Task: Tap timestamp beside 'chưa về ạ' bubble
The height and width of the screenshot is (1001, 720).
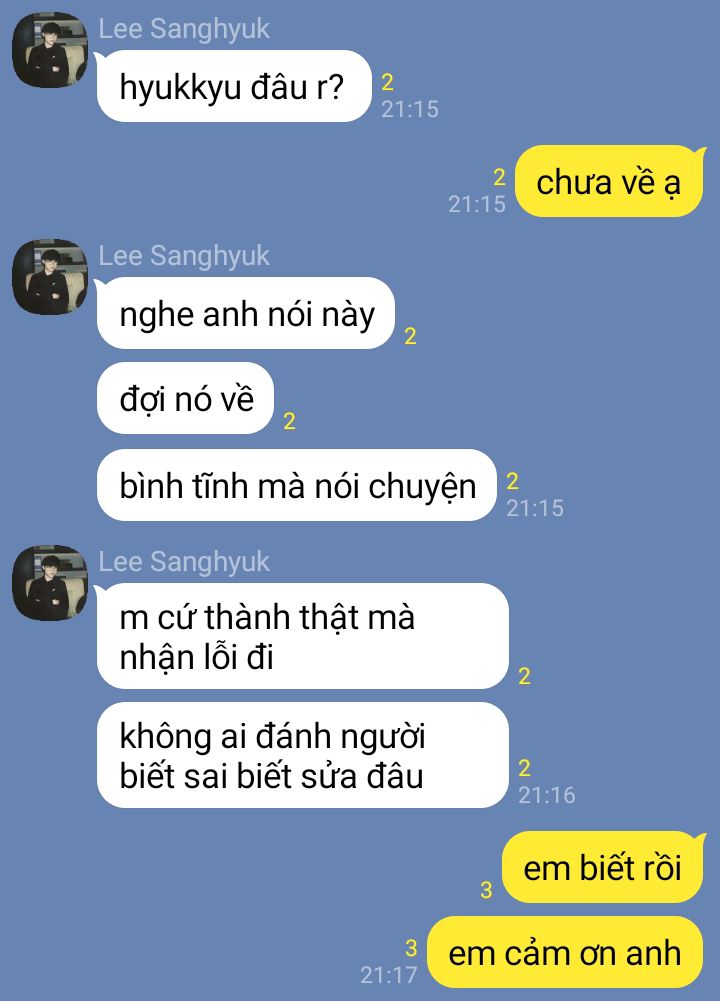Action: (x=477, y=204)
